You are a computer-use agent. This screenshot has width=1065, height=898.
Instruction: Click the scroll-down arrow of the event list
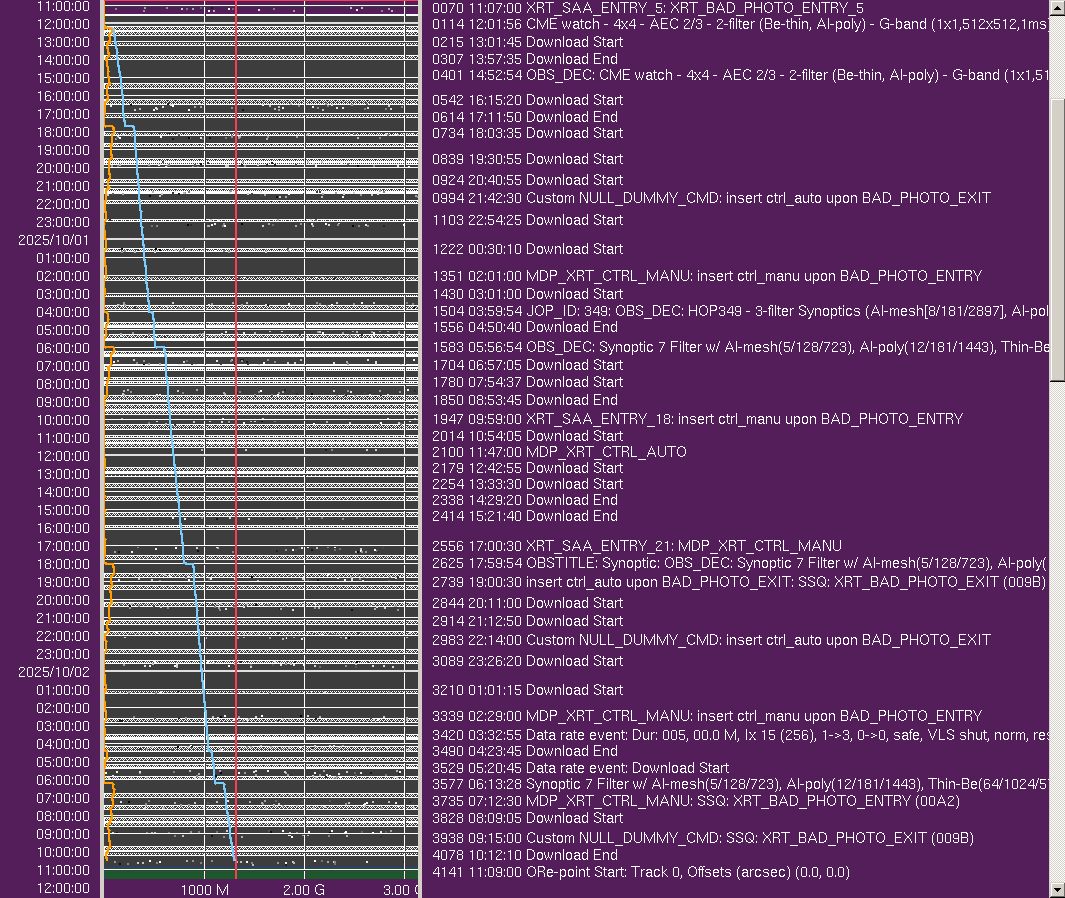(1057, 889)
